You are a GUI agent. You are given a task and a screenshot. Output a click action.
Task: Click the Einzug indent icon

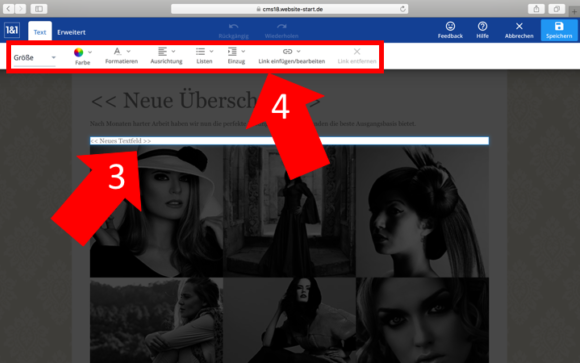232,51
